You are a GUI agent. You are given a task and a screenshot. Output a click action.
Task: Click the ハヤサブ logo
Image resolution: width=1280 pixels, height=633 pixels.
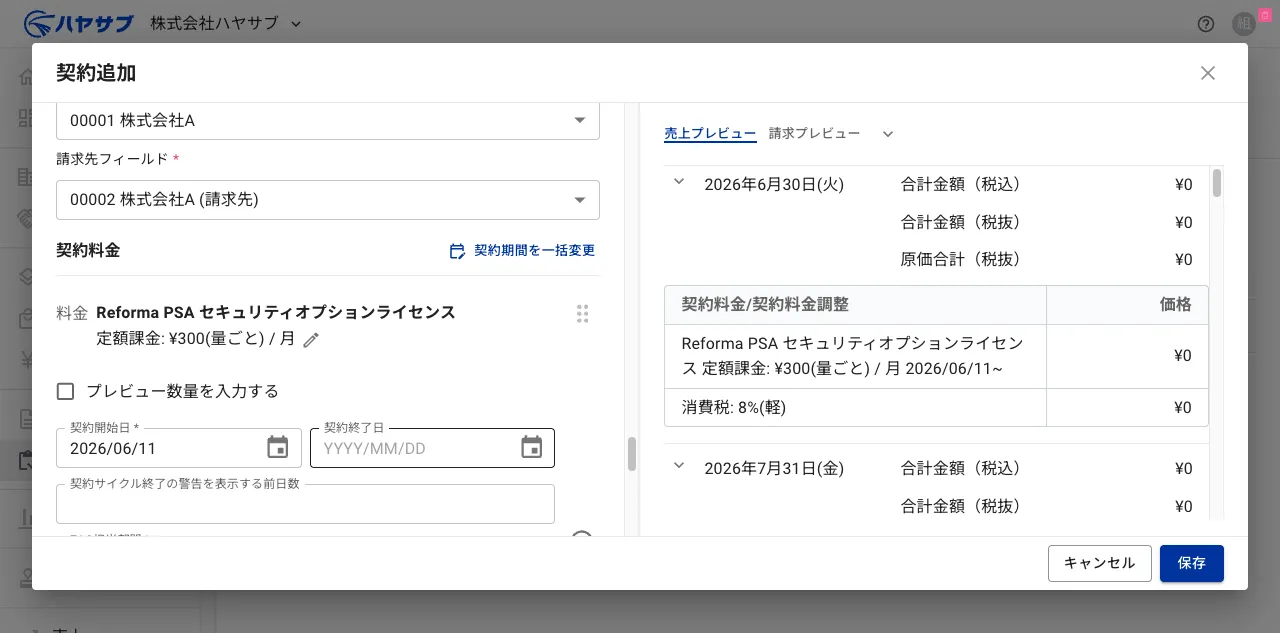(79, 23)
